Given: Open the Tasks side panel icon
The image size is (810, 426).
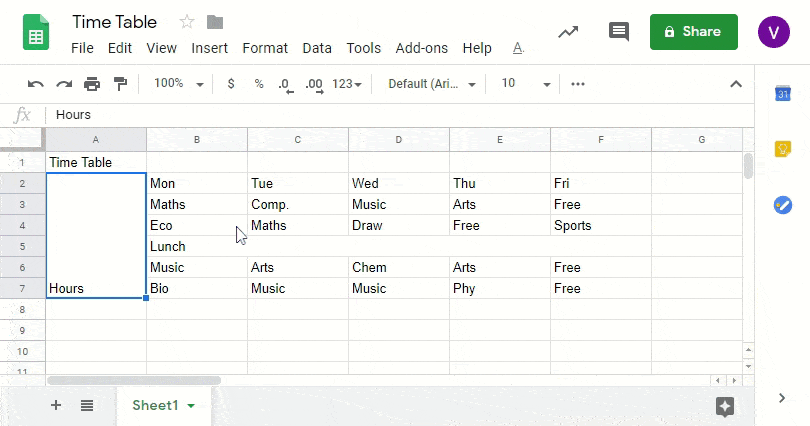Looking at the screenshot, I should pyautogui.click(x=783, y=205).
